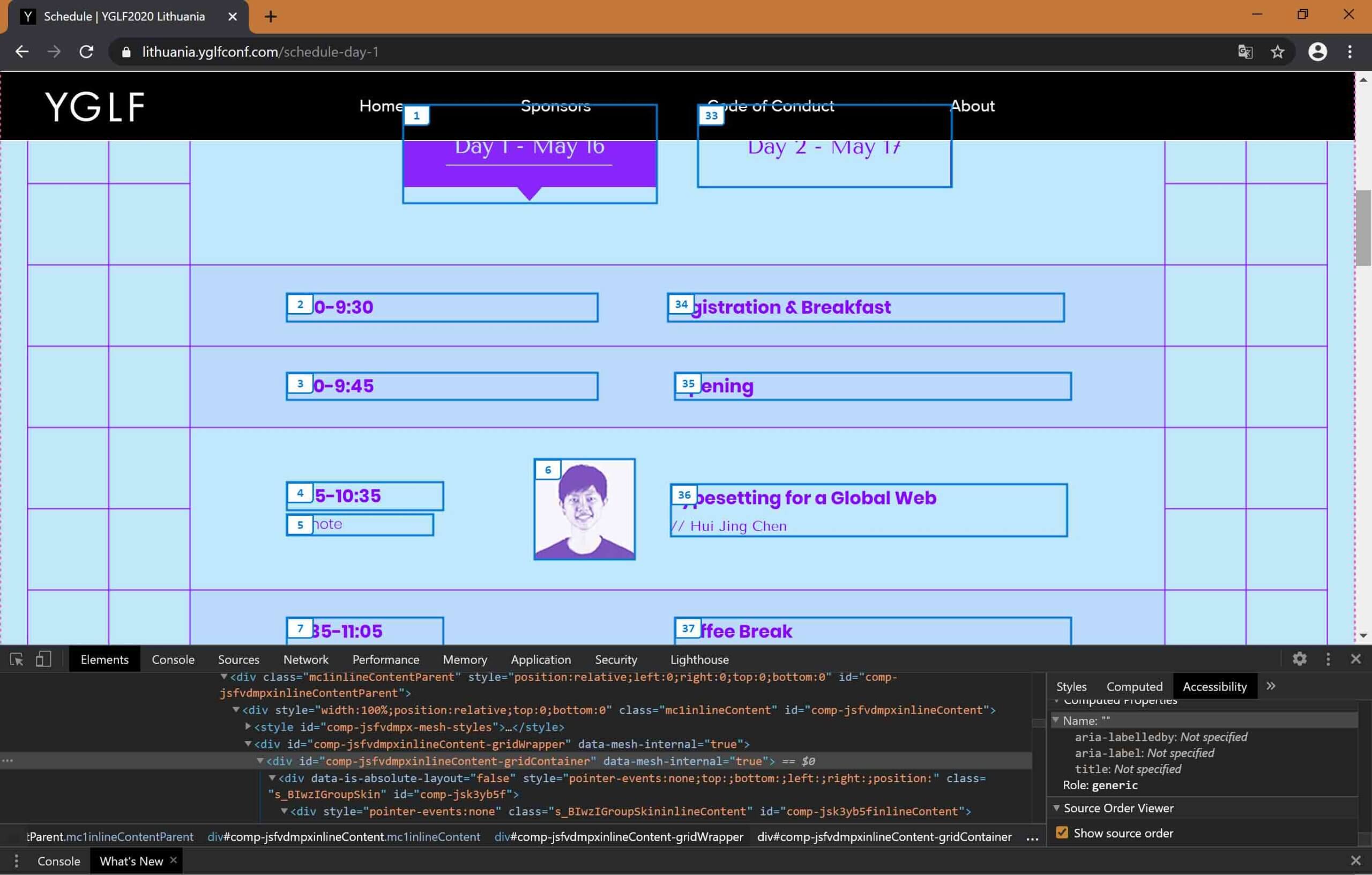Viewport: 1372px width, 875px height.
Task: Toggle the Accessibility panel in DevTools
Action: click(1216, 685)
